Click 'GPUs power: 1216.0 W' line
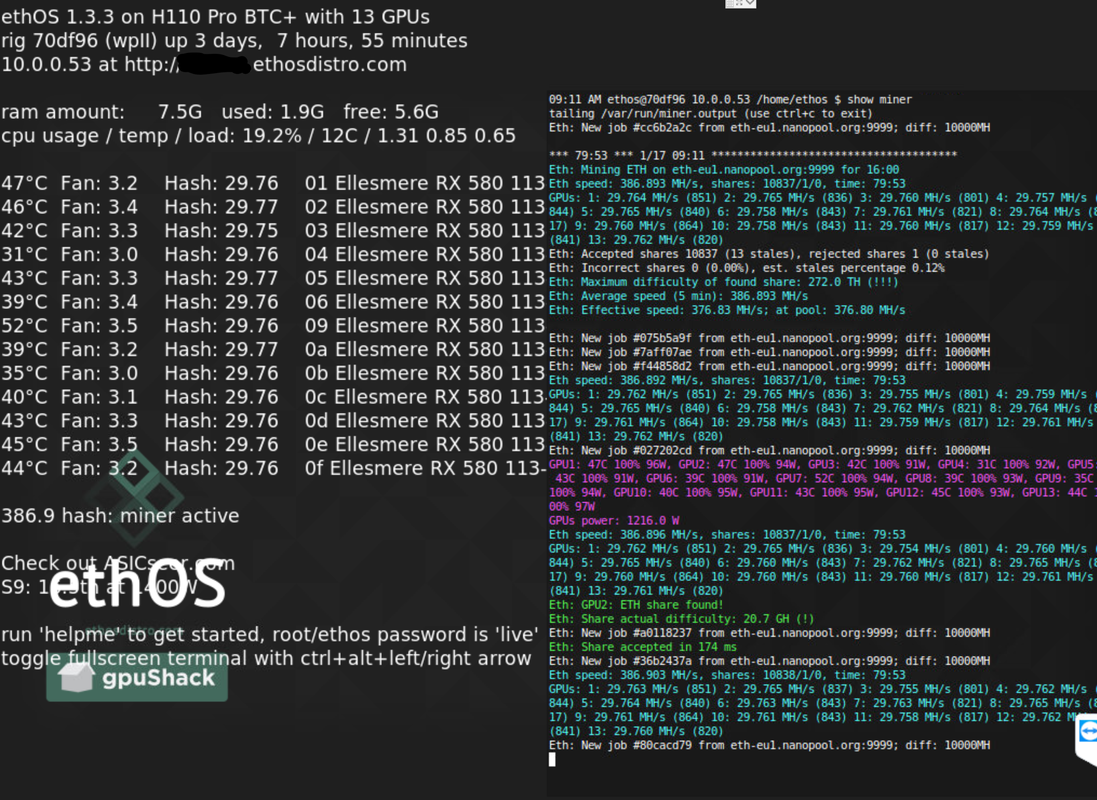The width and height of the screenshot is (1097, 800). tap(614, 521)
